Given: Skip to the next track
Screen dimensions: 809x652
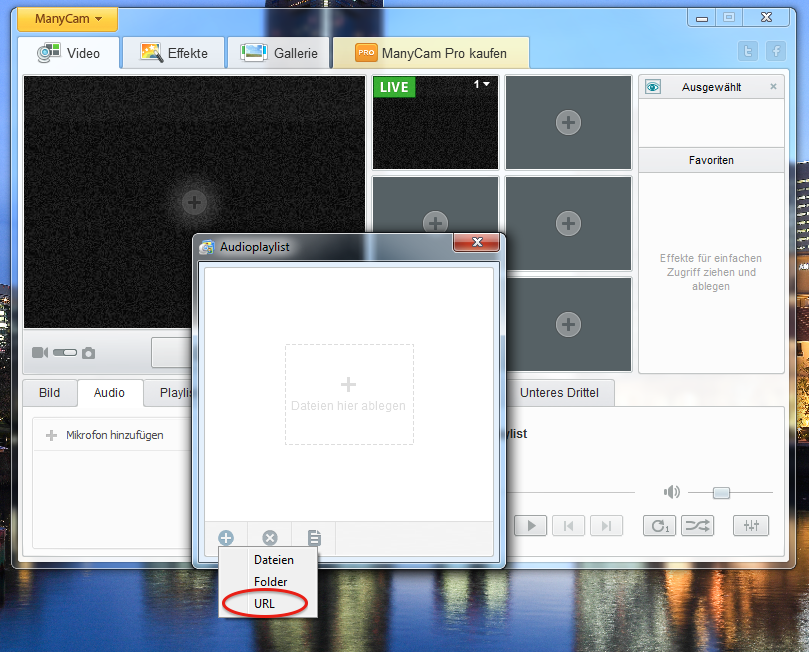Looking at the screenshot, I should (x=607, y=526).
